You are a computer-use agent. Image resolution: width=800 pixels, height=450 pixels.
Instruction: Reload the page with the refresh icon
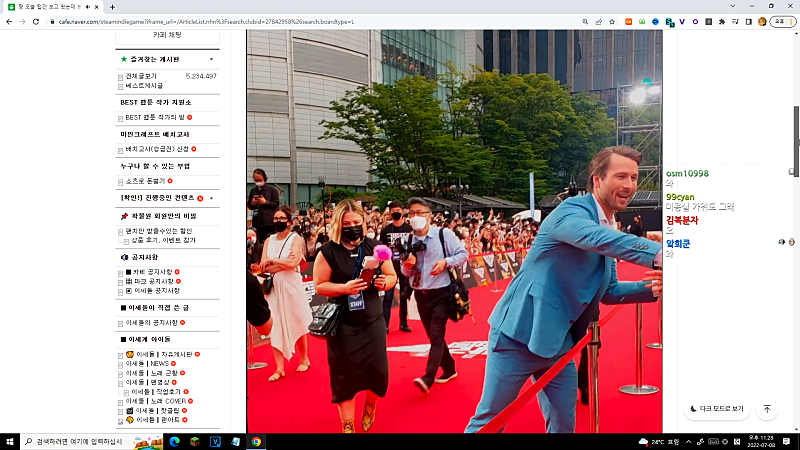(38, 21)
